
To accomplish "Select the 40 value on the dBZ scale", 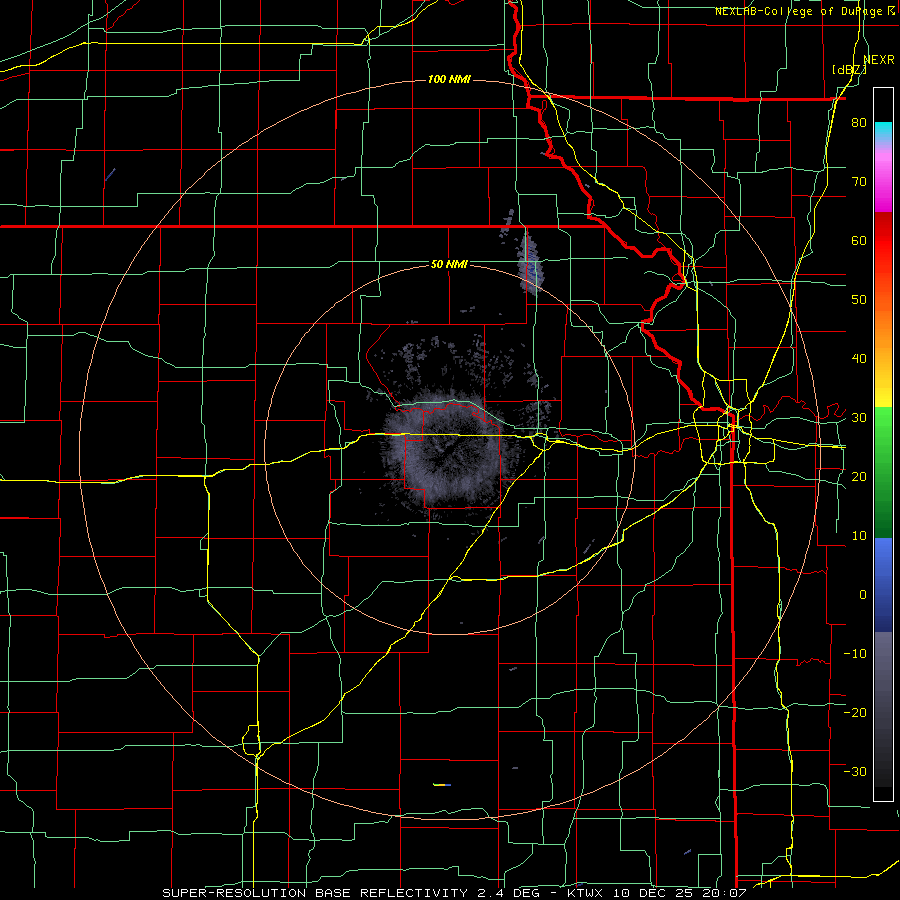I will pyautogui.click(x=859, y=359).
